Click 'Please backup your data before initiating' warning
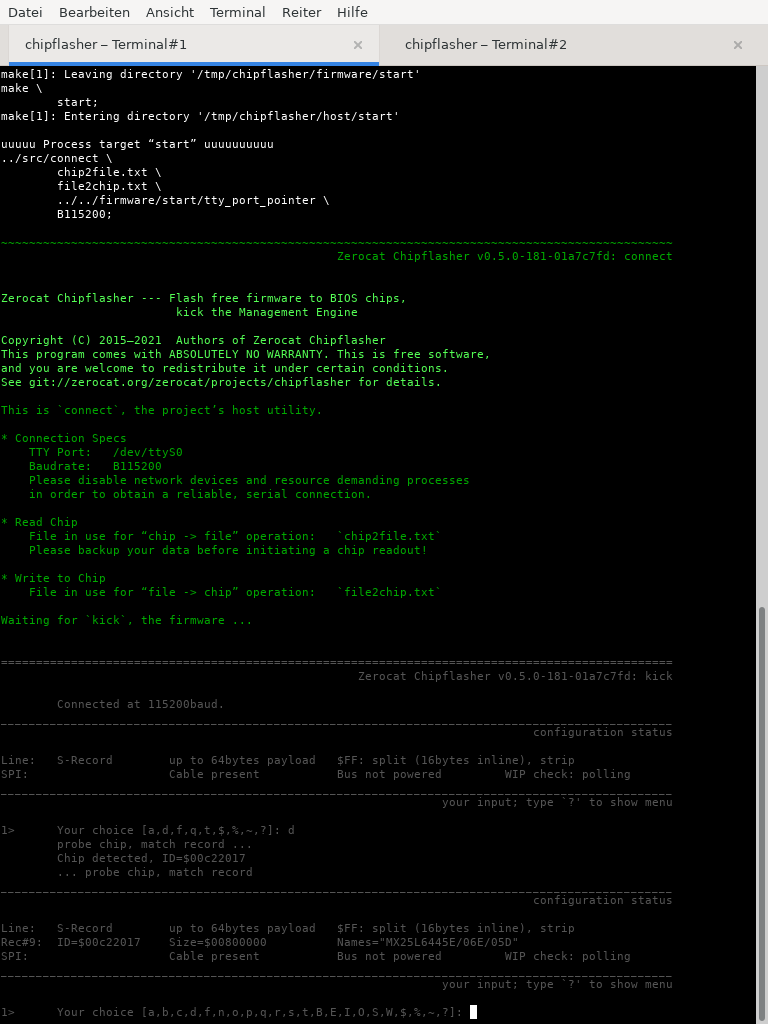Screen dimensions: 768x1024 tap(228, 550)
